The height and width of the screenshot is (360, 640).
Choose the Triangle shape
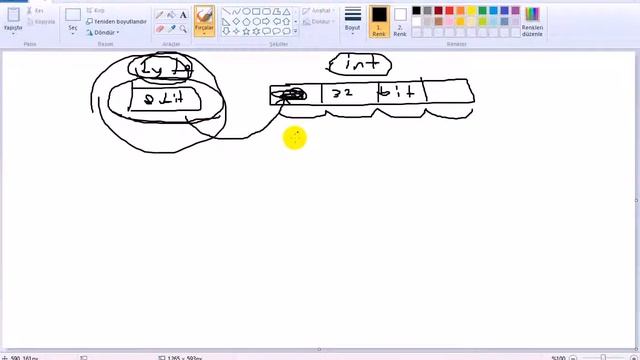[287, 12]
